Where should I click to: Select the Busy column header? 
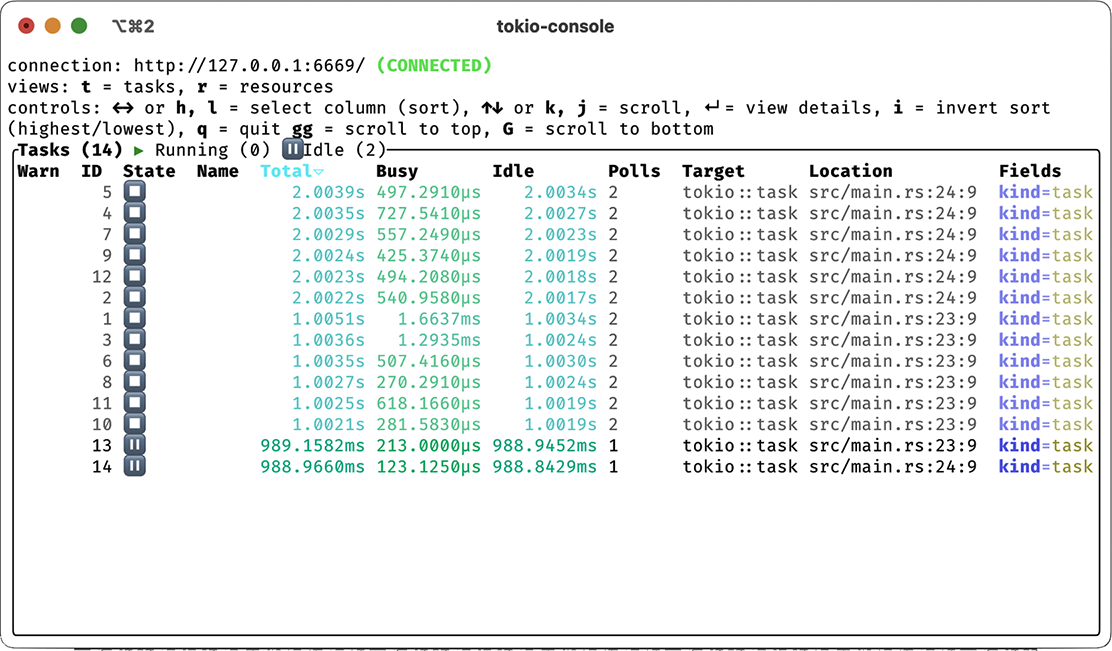point(397,171)
